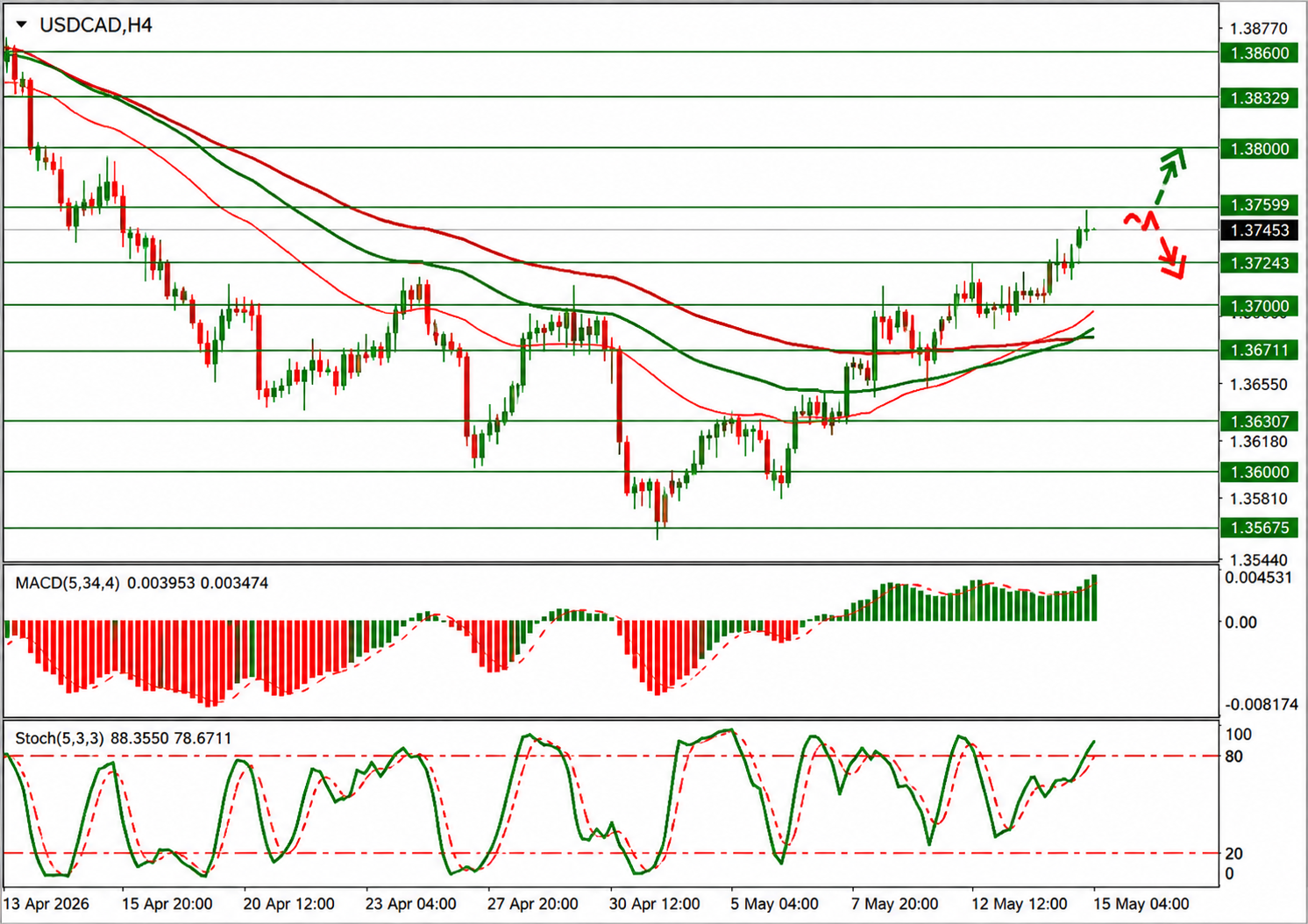Click the MACD scale value 0.004531
Image resolution: width=1308 pixels, height=924 pixels.
coord(1258,578)
